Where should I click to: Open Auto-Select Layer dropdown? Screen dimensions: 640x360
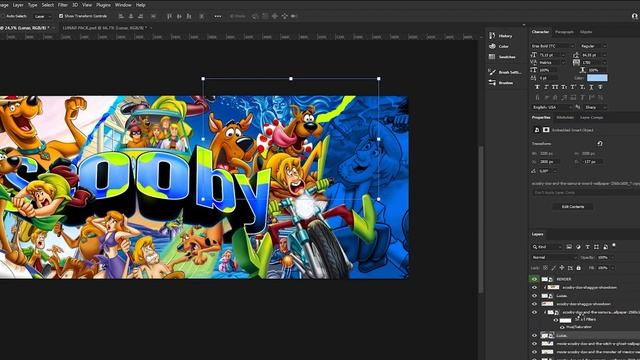tap(42, 16)
